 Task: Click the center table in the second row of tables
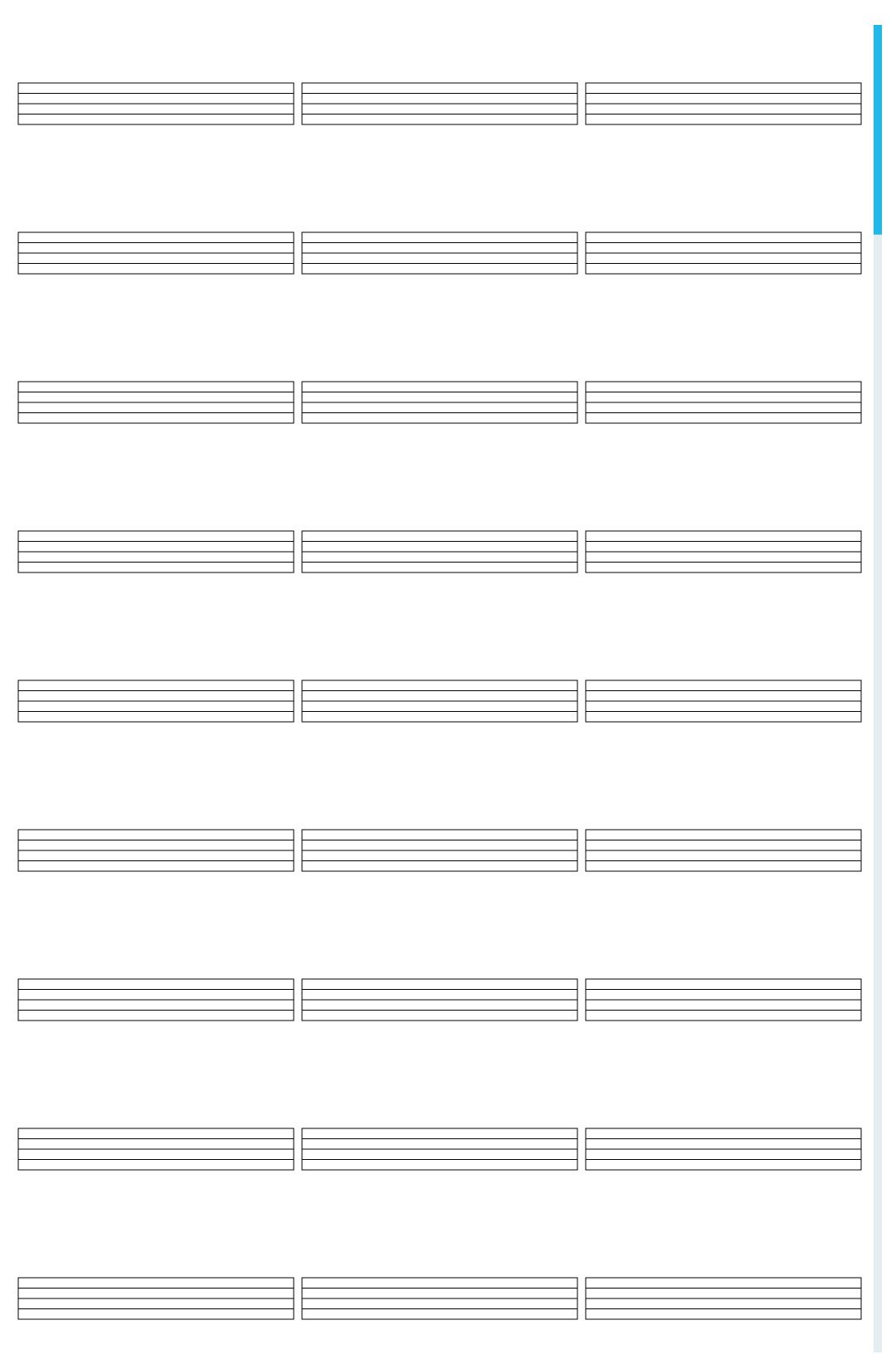440,253
